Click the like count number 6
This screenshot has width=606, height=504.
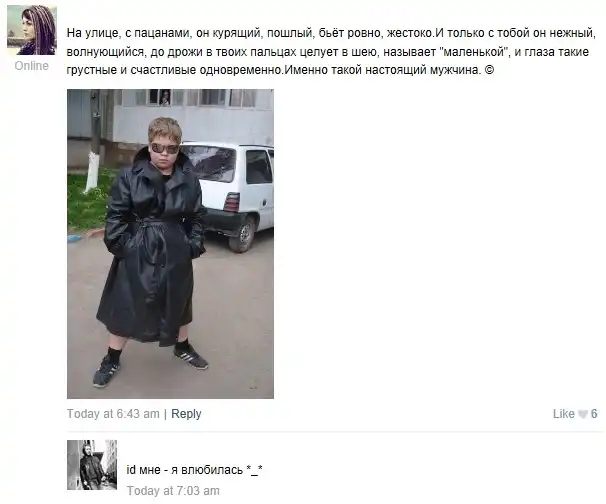coord(594,414)
